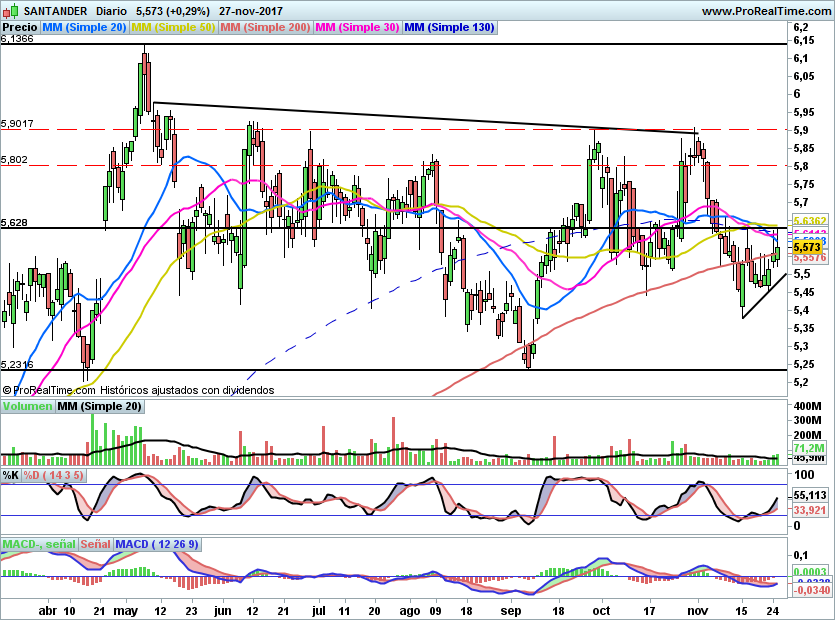
Task: Click the yellow 5,6362 price tag
Action: (x=810, y=221)
